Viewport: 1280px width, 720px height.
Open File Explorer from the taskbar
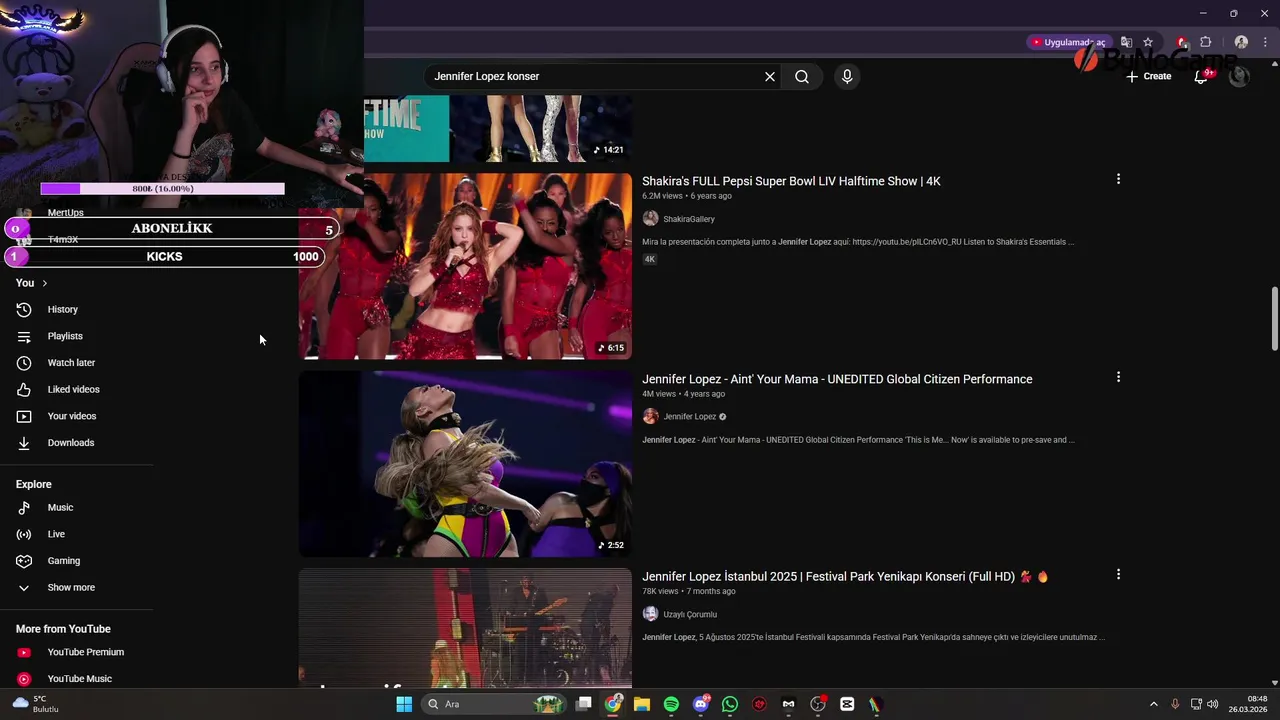point(642,704)
